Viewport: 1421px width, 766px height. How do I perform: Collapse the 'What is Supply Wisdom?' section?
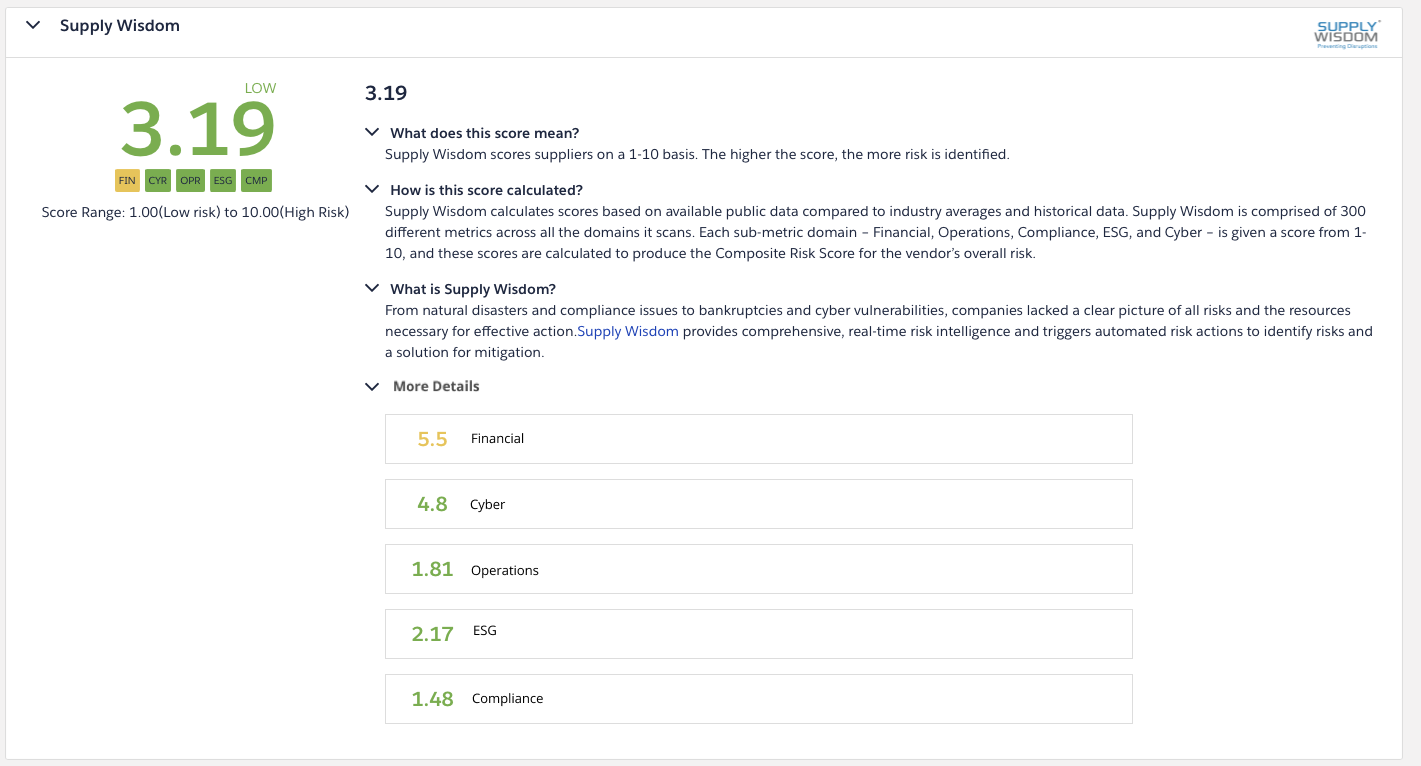(372, 288)
